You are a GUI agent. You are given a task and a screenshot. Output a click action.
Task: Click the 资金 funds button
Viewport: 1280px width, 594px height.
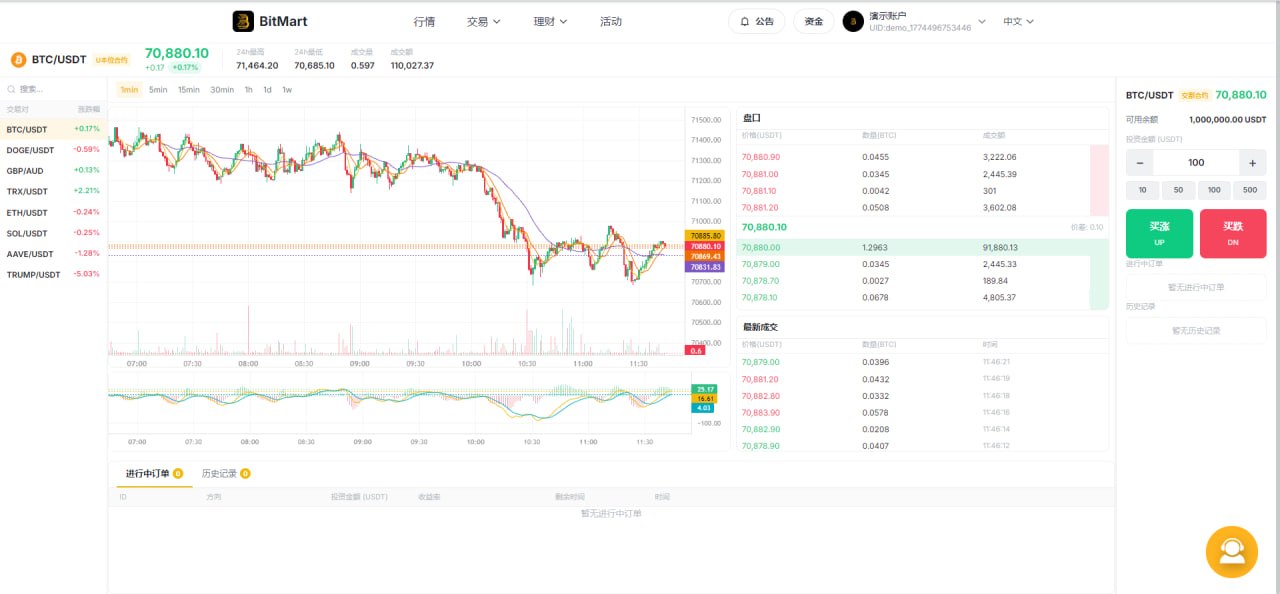[x=813, y=20]
